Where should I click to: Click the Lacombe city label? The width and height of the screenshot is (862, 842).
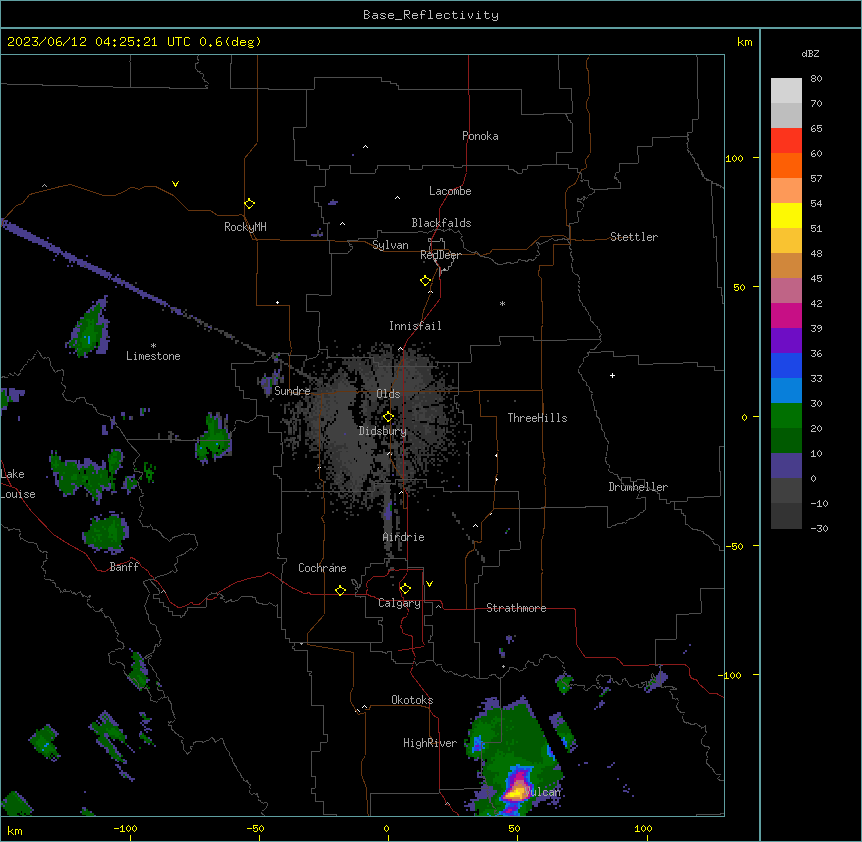[x=450, y=191]
